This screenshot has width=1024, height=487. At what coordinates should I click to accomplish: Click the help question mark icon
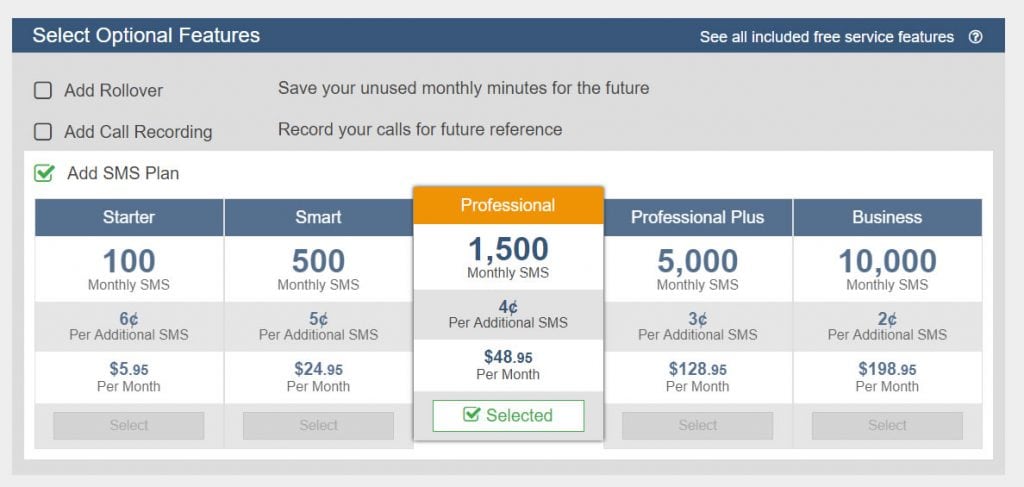pos(975,37)
